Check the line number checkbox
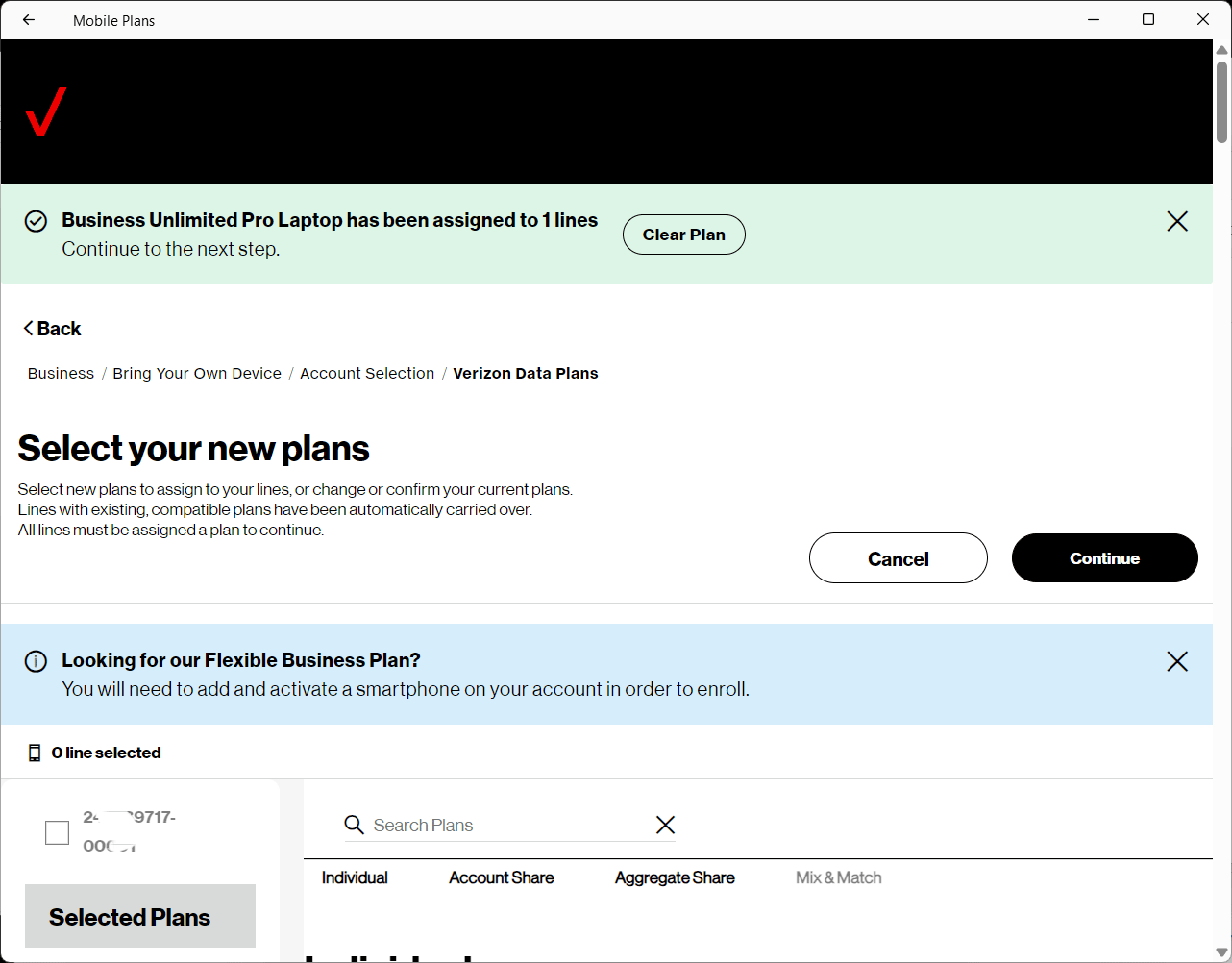Viewport: 1232px width, 963px height. pos(58,832)
